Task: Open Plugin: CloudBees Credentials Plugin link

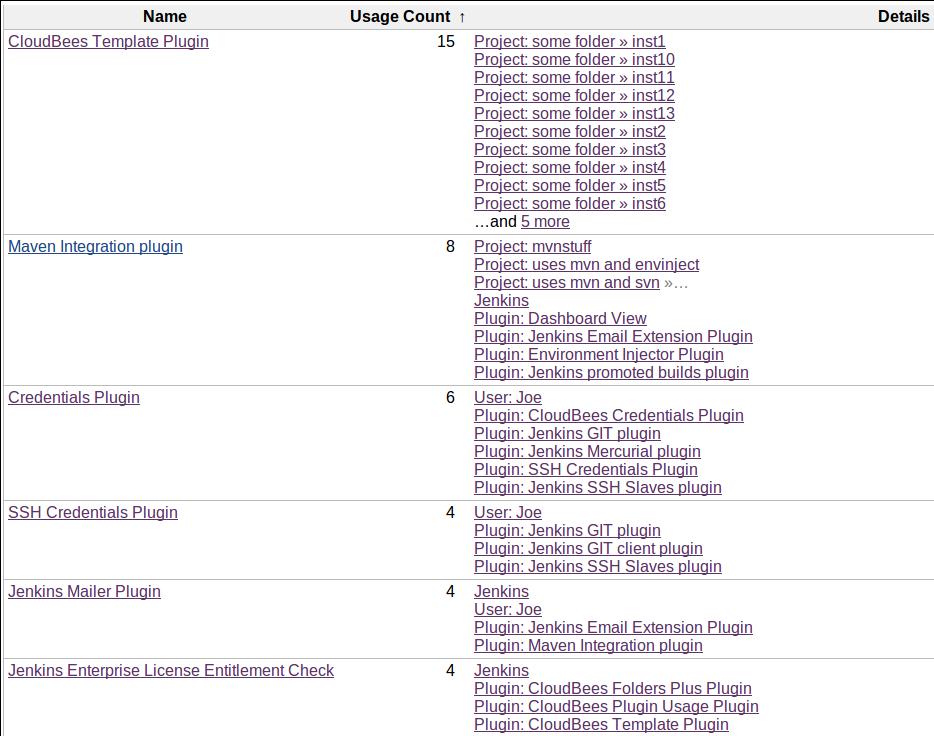Action: coord(608,416)
